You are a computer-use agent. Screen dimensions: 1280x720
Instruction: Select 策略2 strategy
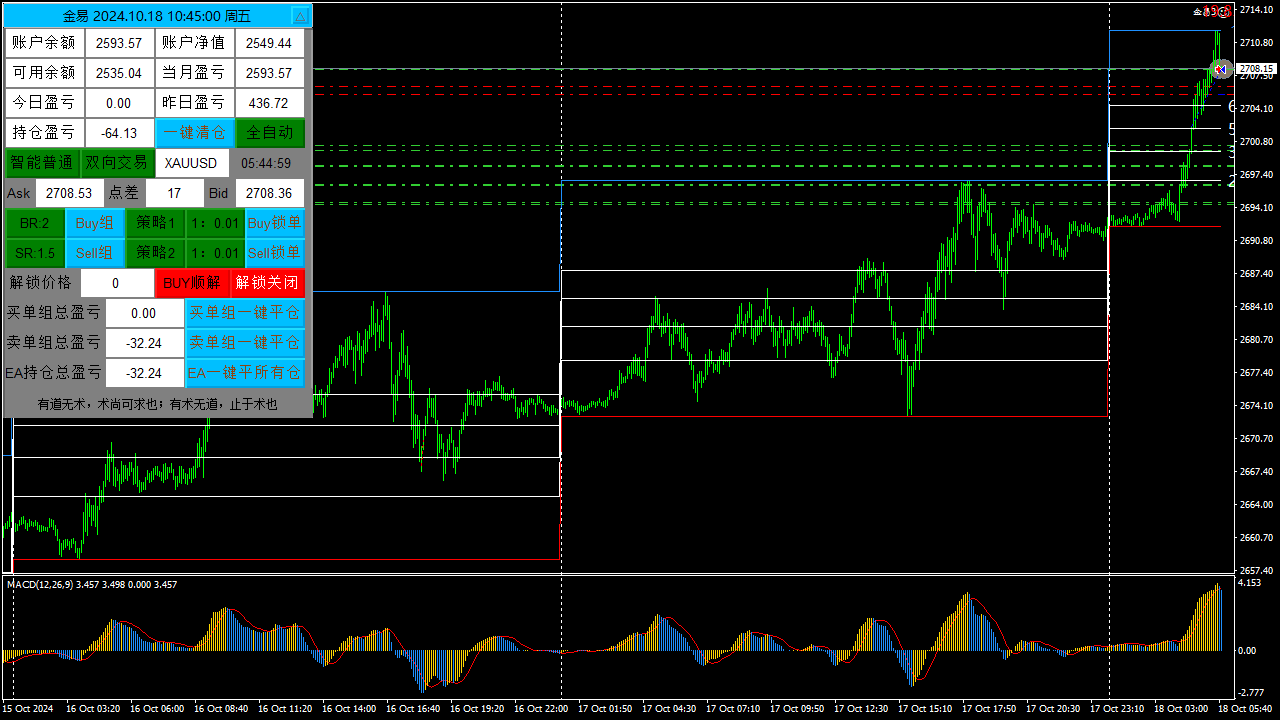(156, 253)
